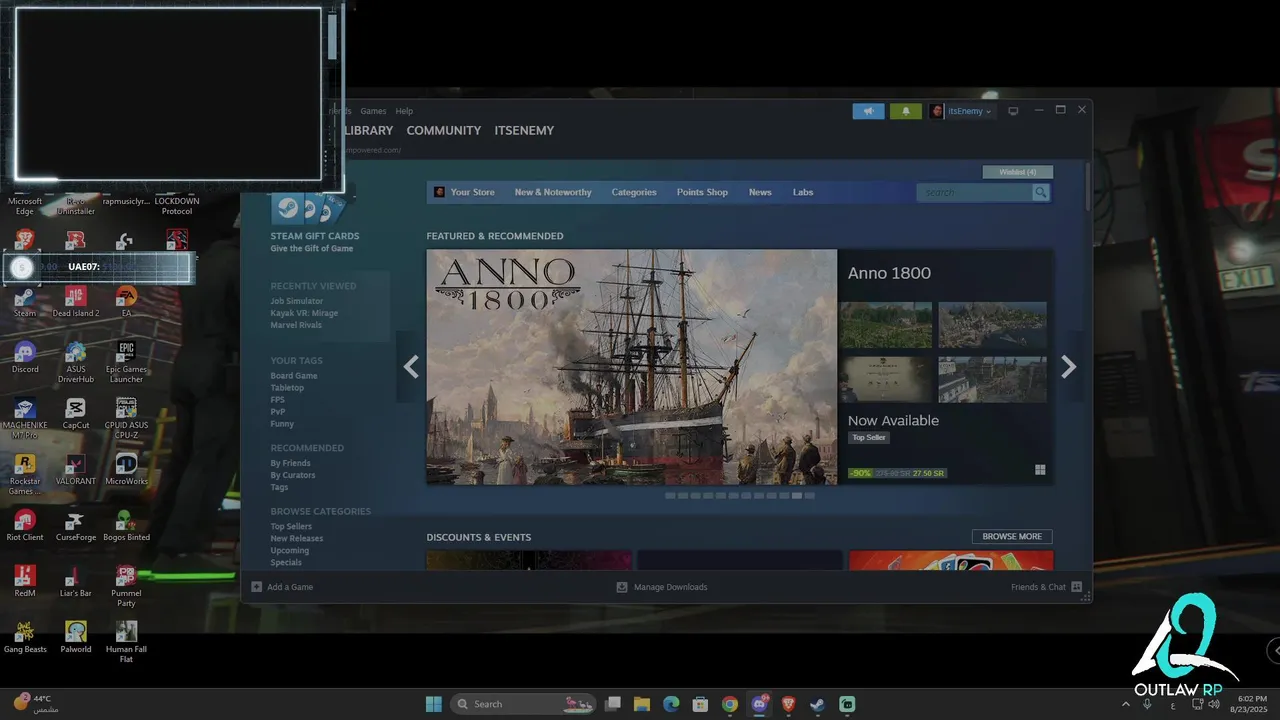Image resolution: width=1280 pixels, height=720 pixels.
Task: Open the News store tab
Action: tap(760, 192)
